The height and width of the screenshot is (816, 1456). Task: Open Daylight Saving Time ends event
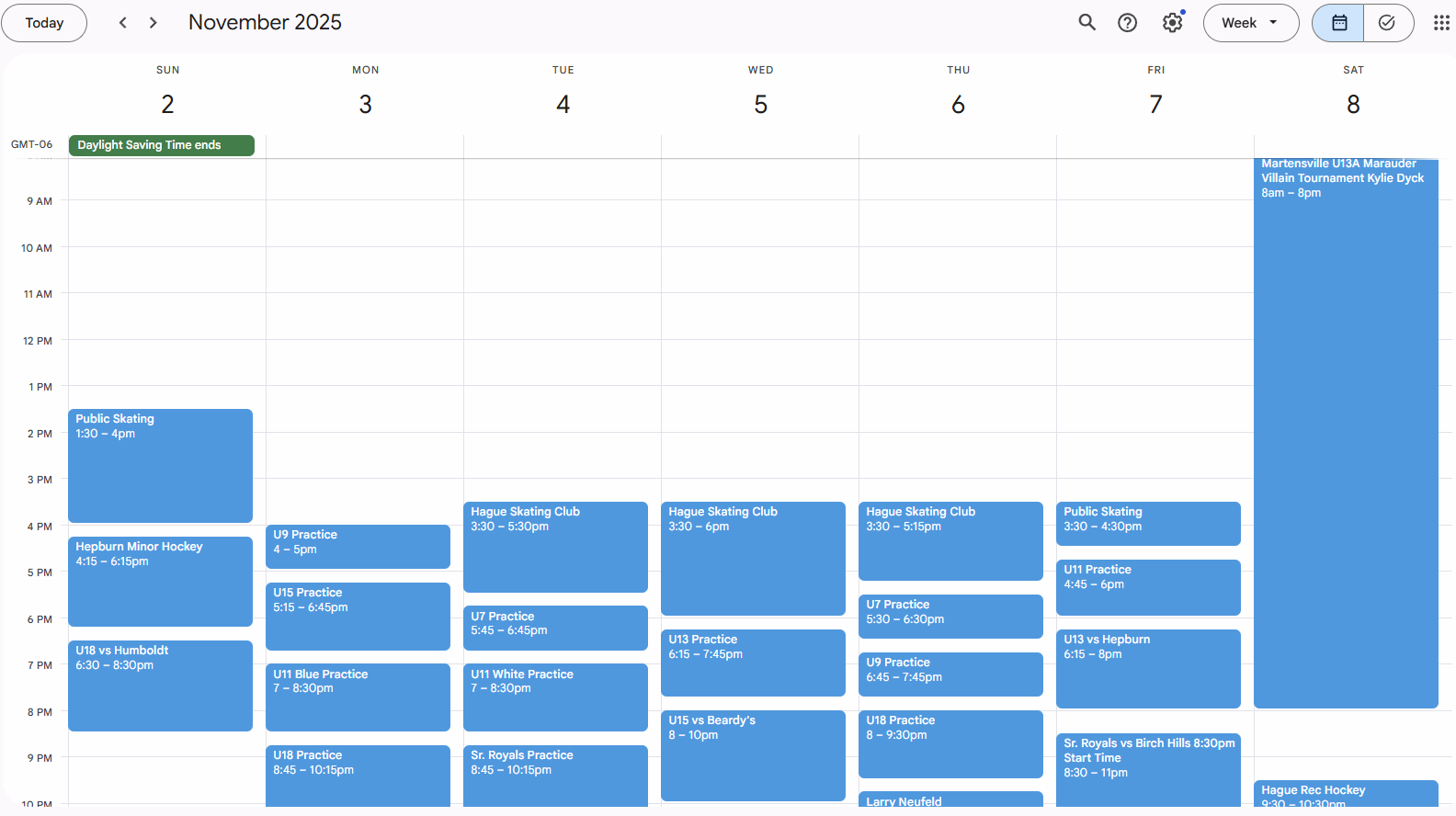tap(161, 145)
